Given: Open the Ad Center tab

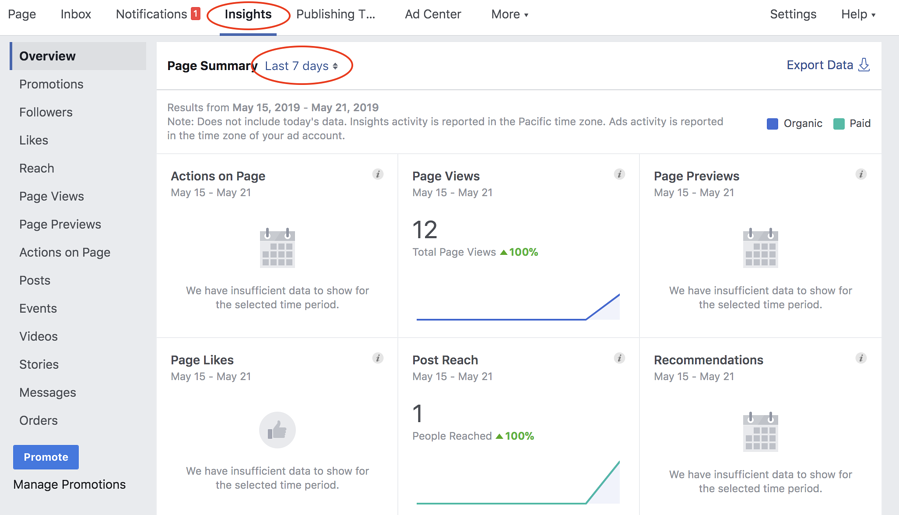Looking at the screenshot, I should click(x=433, y=14).
